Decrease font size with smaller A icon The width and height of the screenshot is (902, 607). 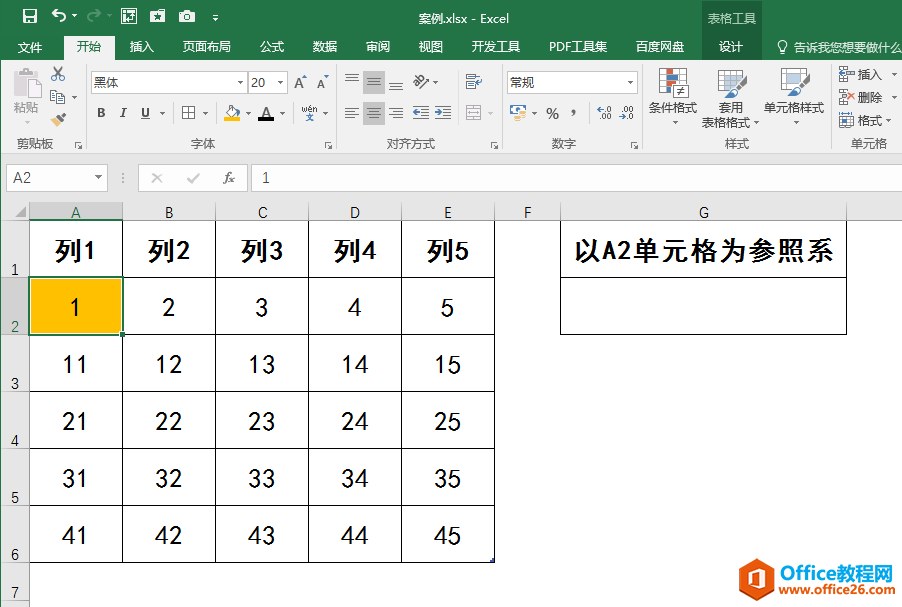pyautogui.click(x=322, y=83)
